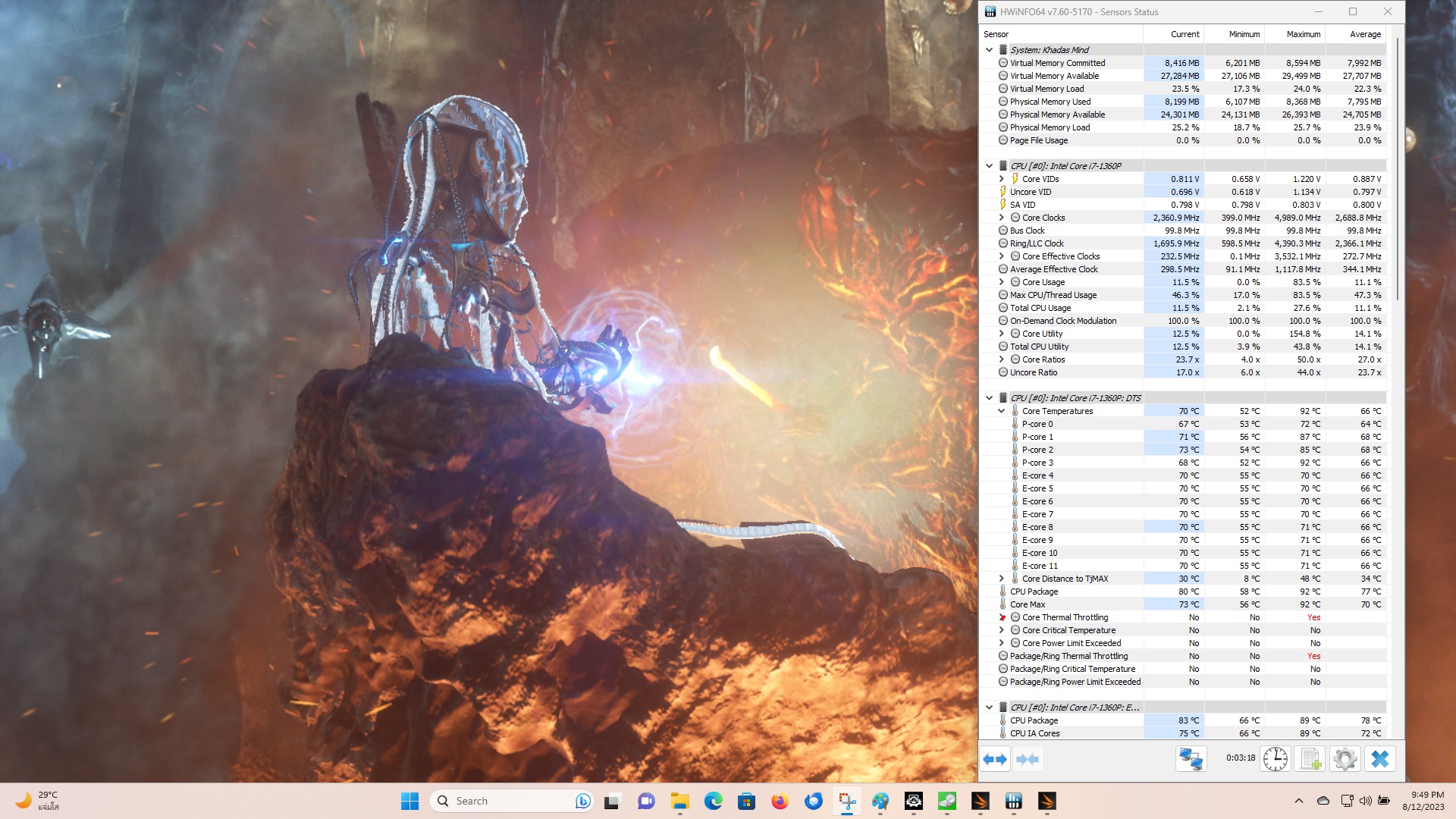Click the black gear app taskbar icon
This screenshot has width=1456, height=819.
[913, 801]
